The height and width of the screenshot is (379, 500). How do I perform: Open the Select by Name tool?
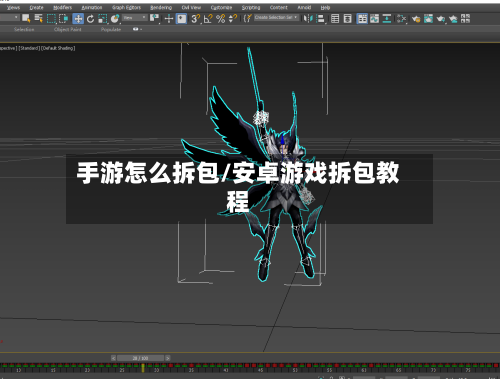tap(39, 18)
